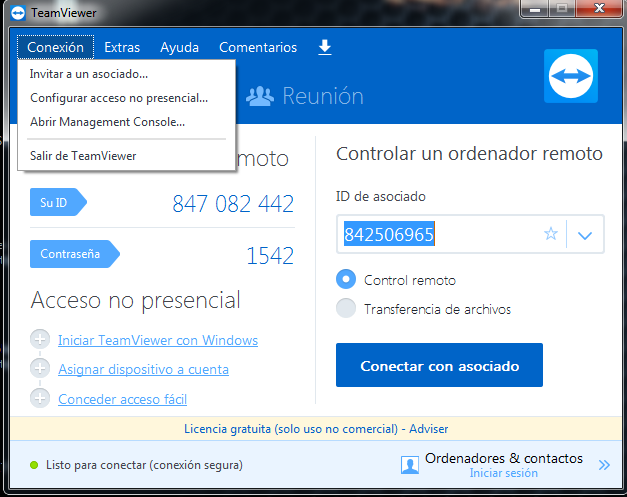627x497 pixels.
Task: Select Control remoto radio button
Action: (346, 279)
